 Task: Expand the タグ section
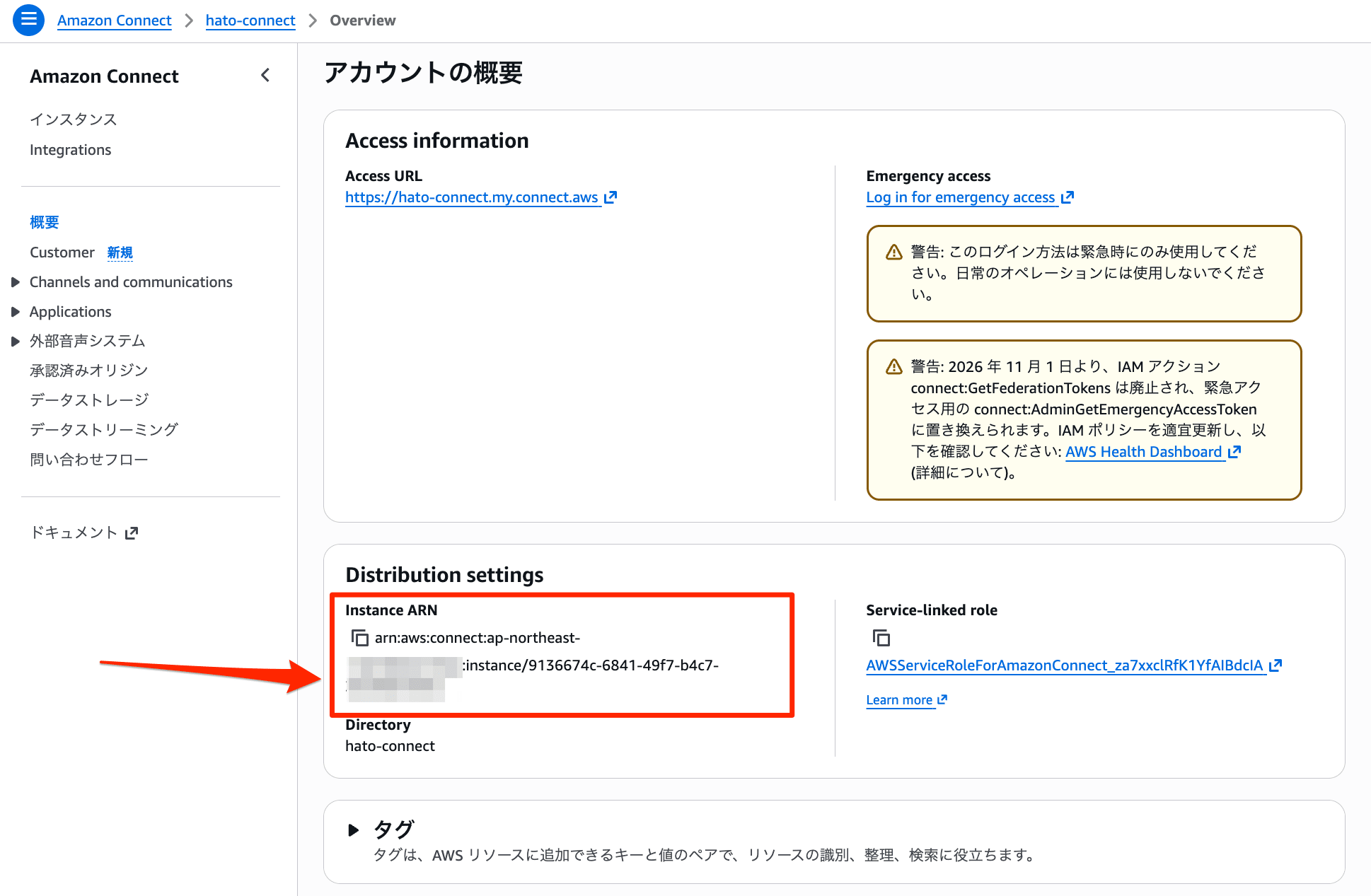click(x=354, y=830)
